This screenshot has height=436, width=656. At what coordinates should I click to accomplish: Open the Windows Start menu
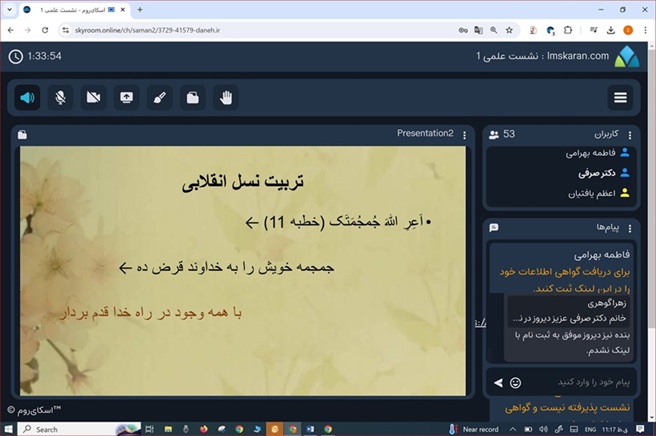pos(8,429)
